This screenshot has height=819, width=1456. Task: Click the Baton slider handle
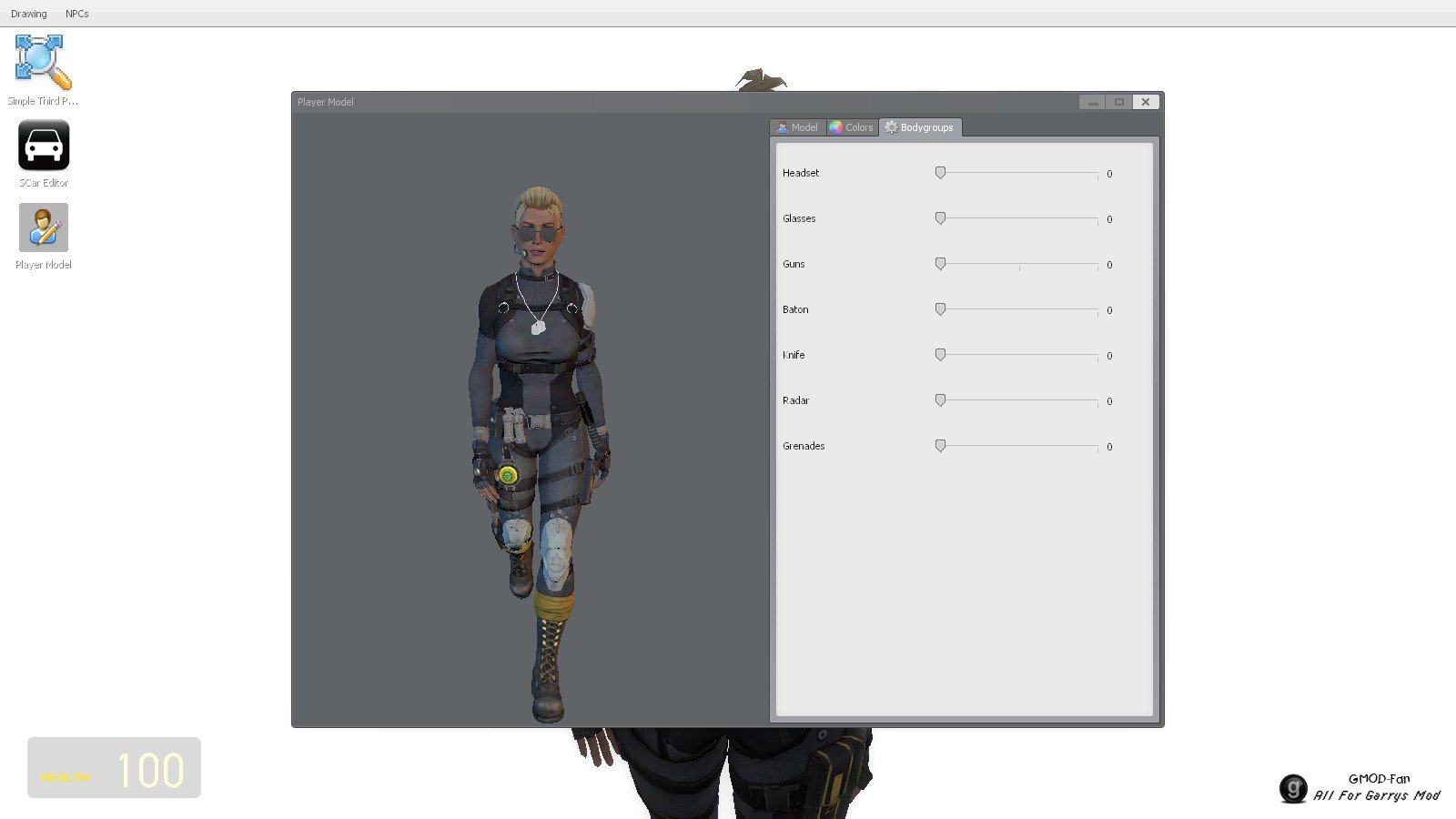[x=940, y=309]
